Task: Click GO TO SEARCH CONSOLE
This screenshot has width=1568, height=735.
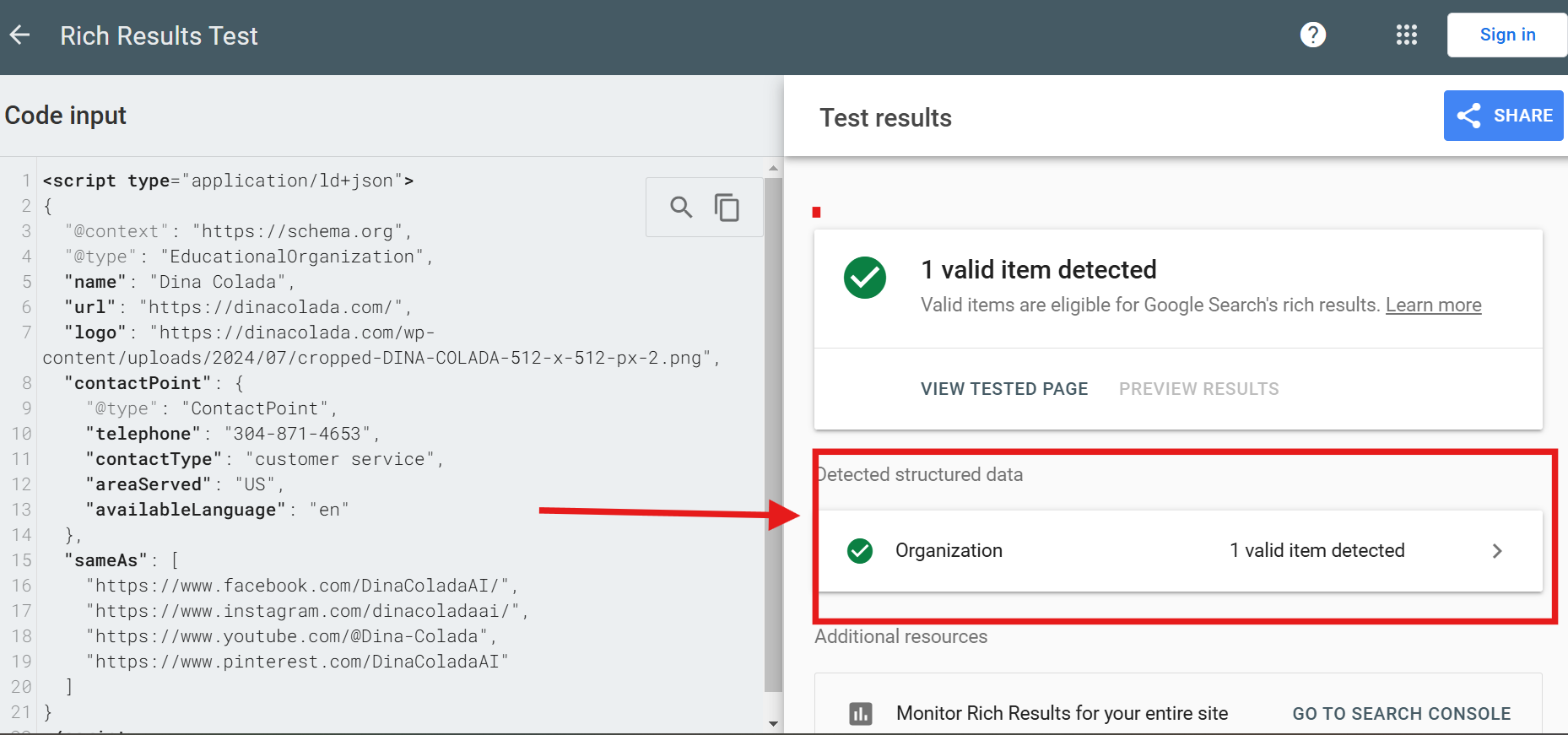Action: [1401, 714]
